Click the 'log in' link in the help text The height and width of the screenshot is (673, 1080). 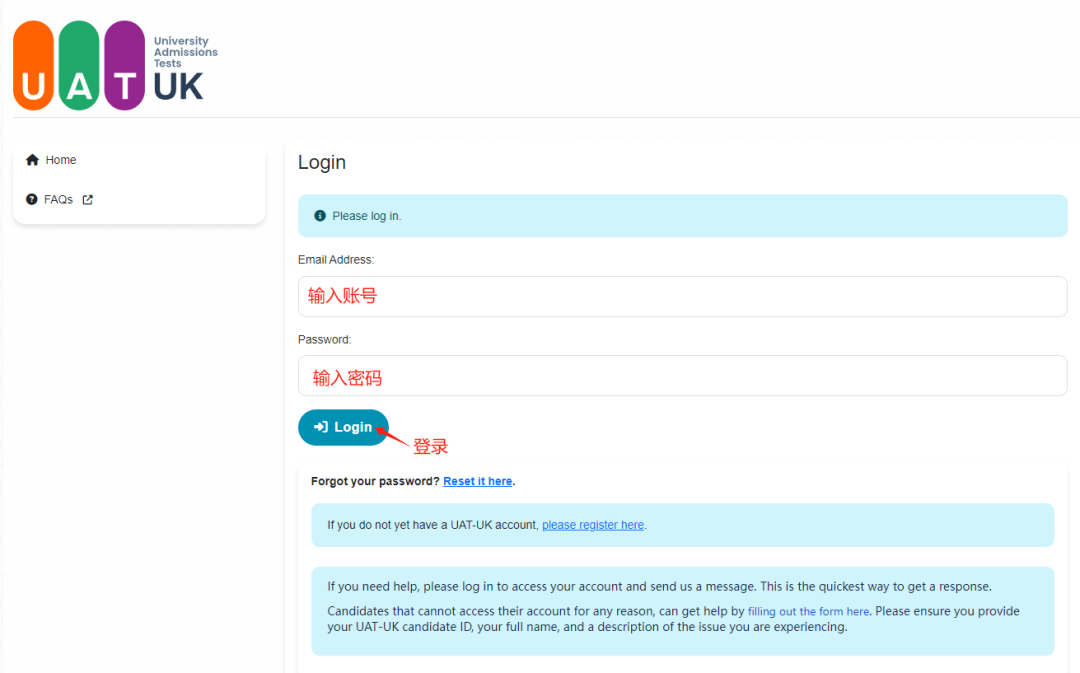(x=477, y=587)
